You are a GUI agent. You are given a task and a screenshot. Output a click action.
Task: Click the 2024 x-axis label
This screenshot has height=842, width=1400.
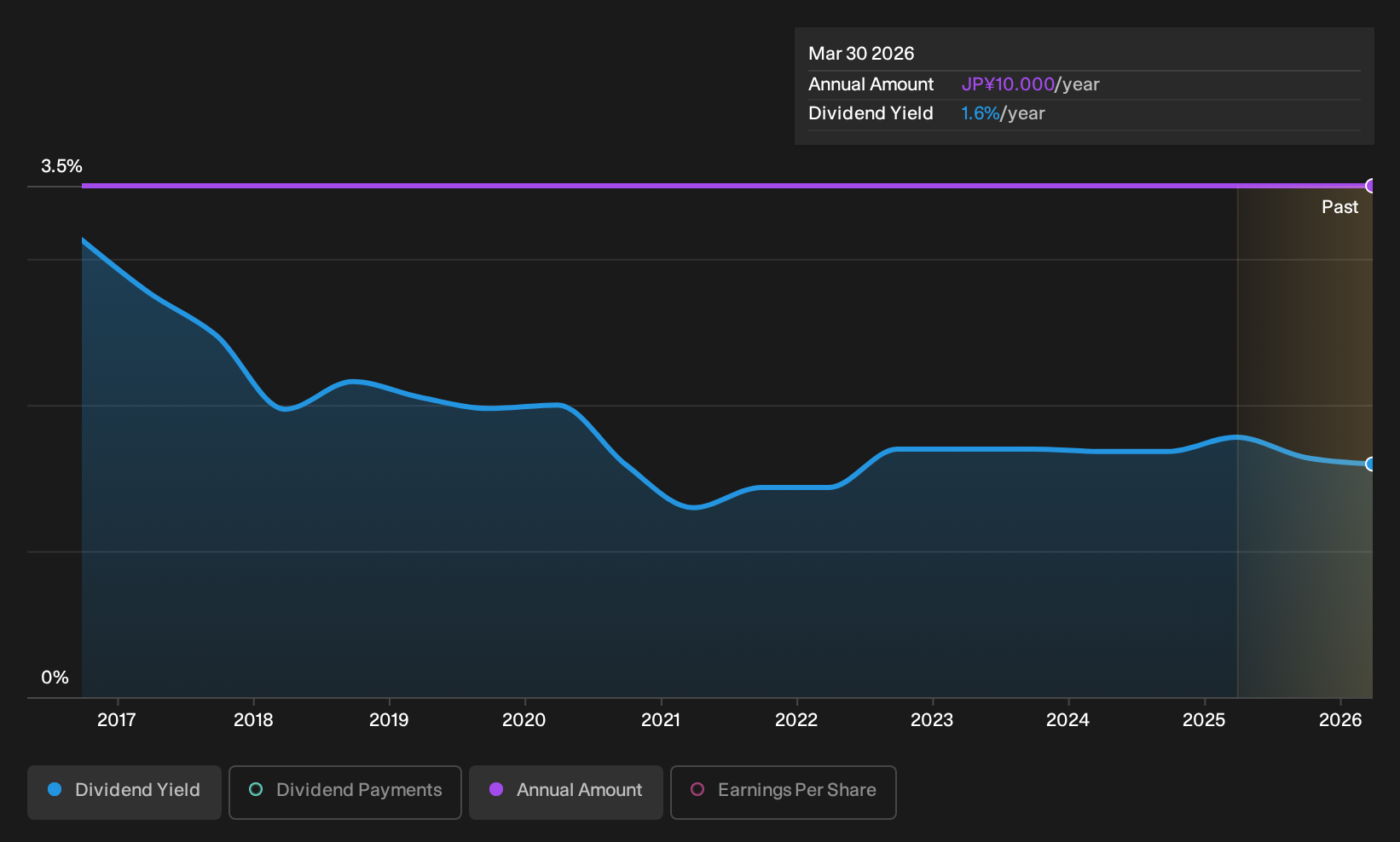(1067, 720)
